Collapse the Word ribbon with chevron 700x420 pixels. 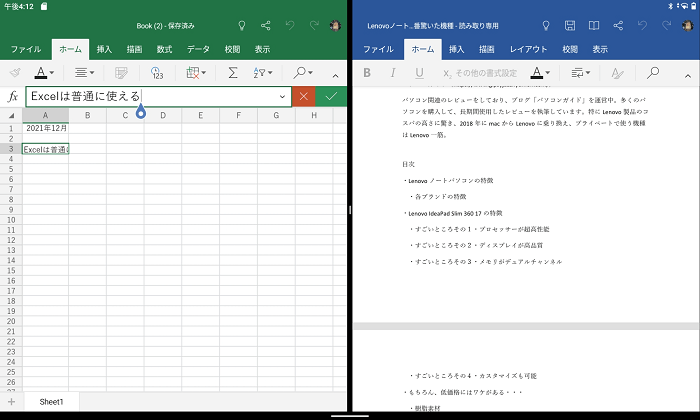[688, 76]
